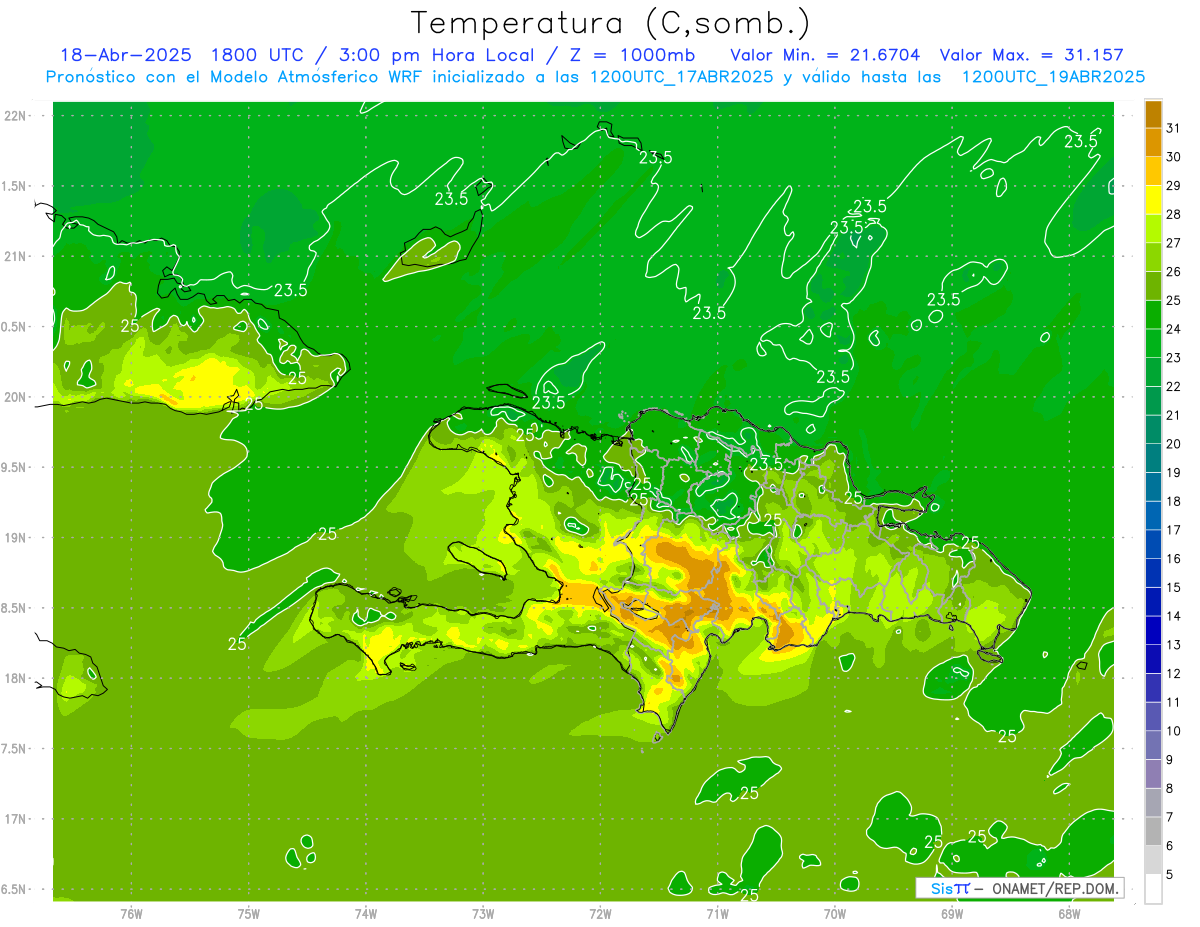Click the '75W' longitude axis label

(248, 913)
